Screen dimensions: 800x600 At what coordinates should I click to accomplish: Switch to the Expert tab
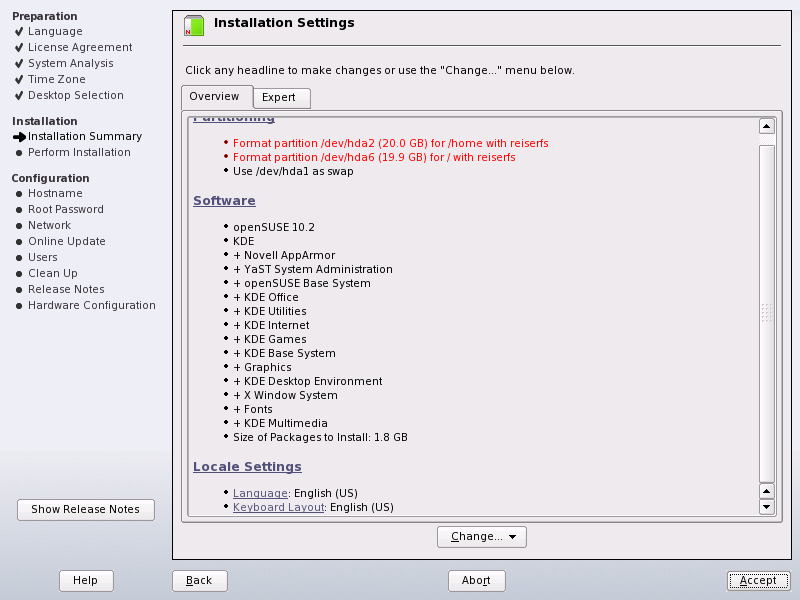pos(282,98)
